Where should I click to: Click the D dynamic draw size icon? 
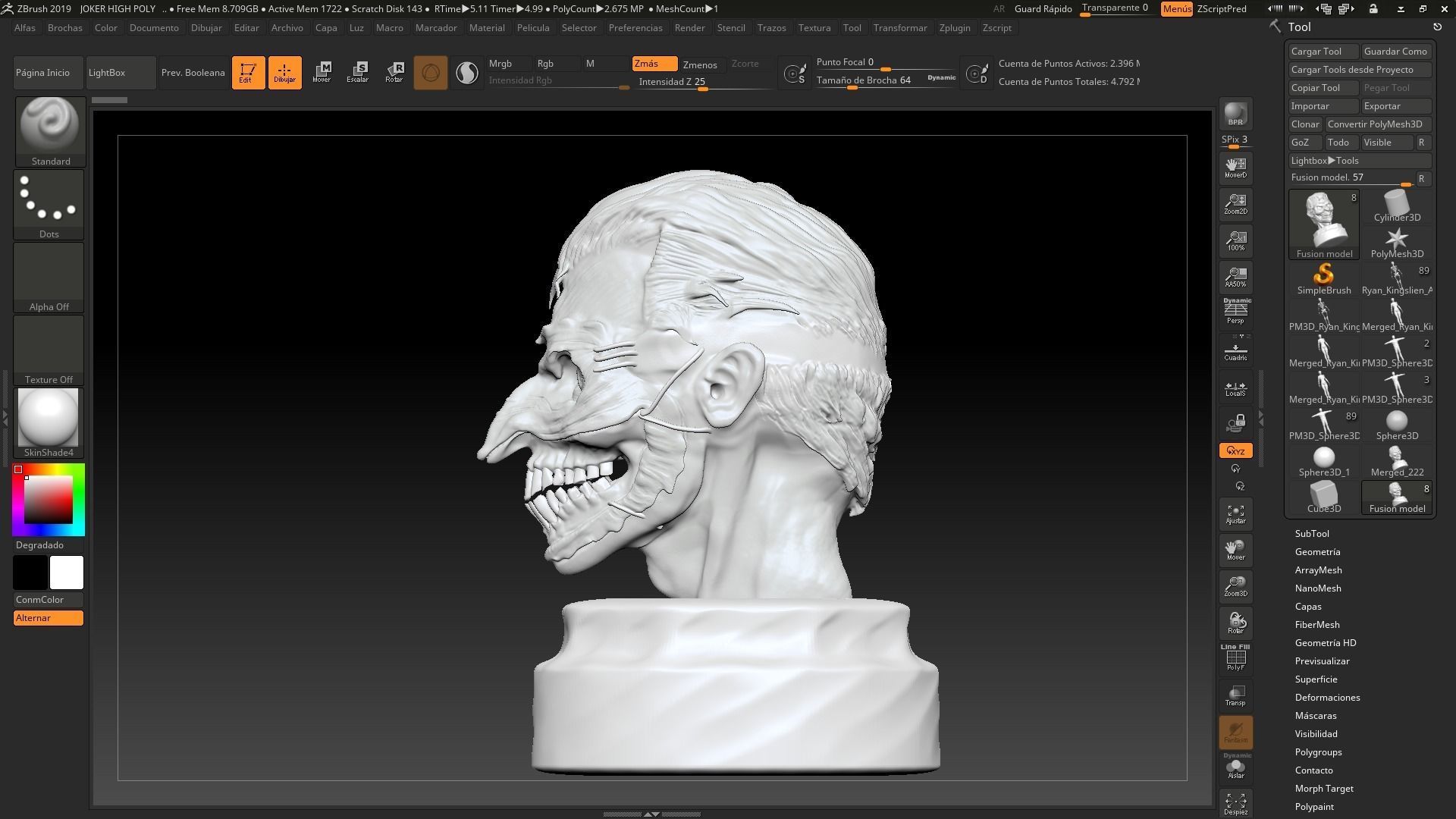coord(977,74)
